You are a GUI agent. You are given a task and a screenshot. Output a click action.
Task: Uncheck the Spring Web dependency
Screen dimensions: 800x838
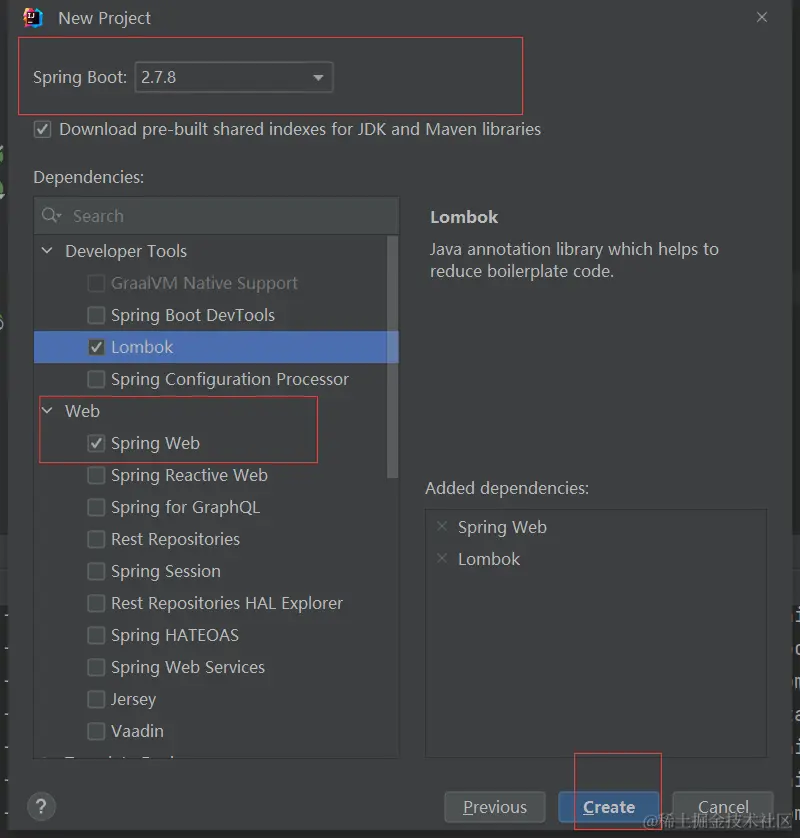[x=96, y=443]
